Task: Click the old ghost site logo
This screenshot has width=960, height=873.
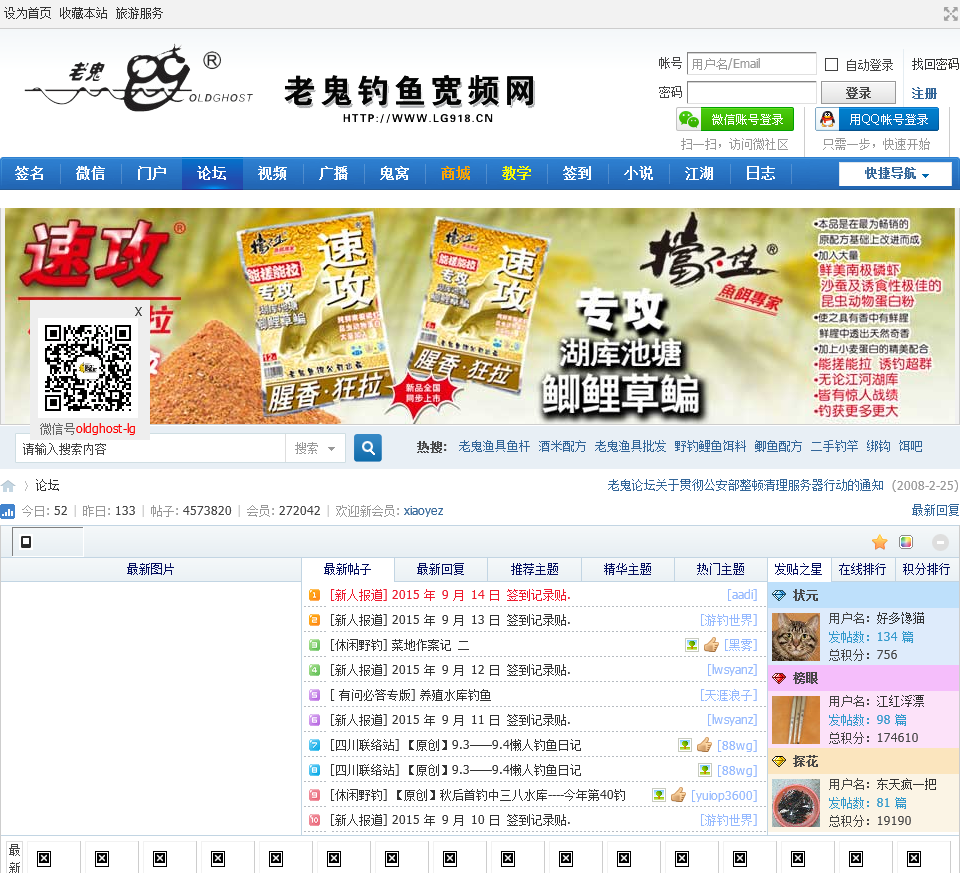Action: tap(140, 78)
